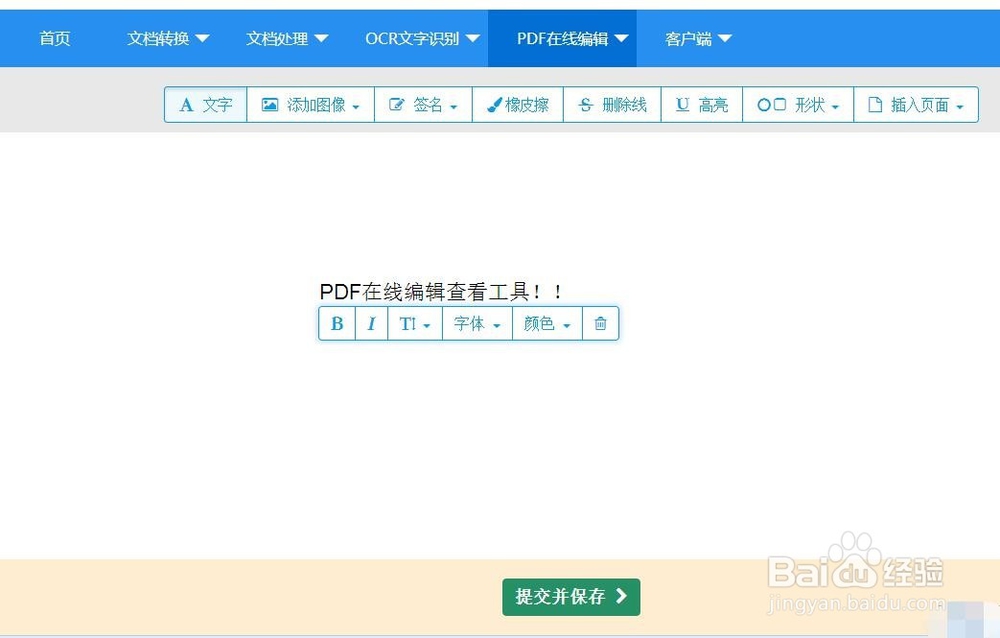Click the text PDF在线编辑查看工具！！
1000x638 pixels.
pyautogui.click(x=441, y=292)
